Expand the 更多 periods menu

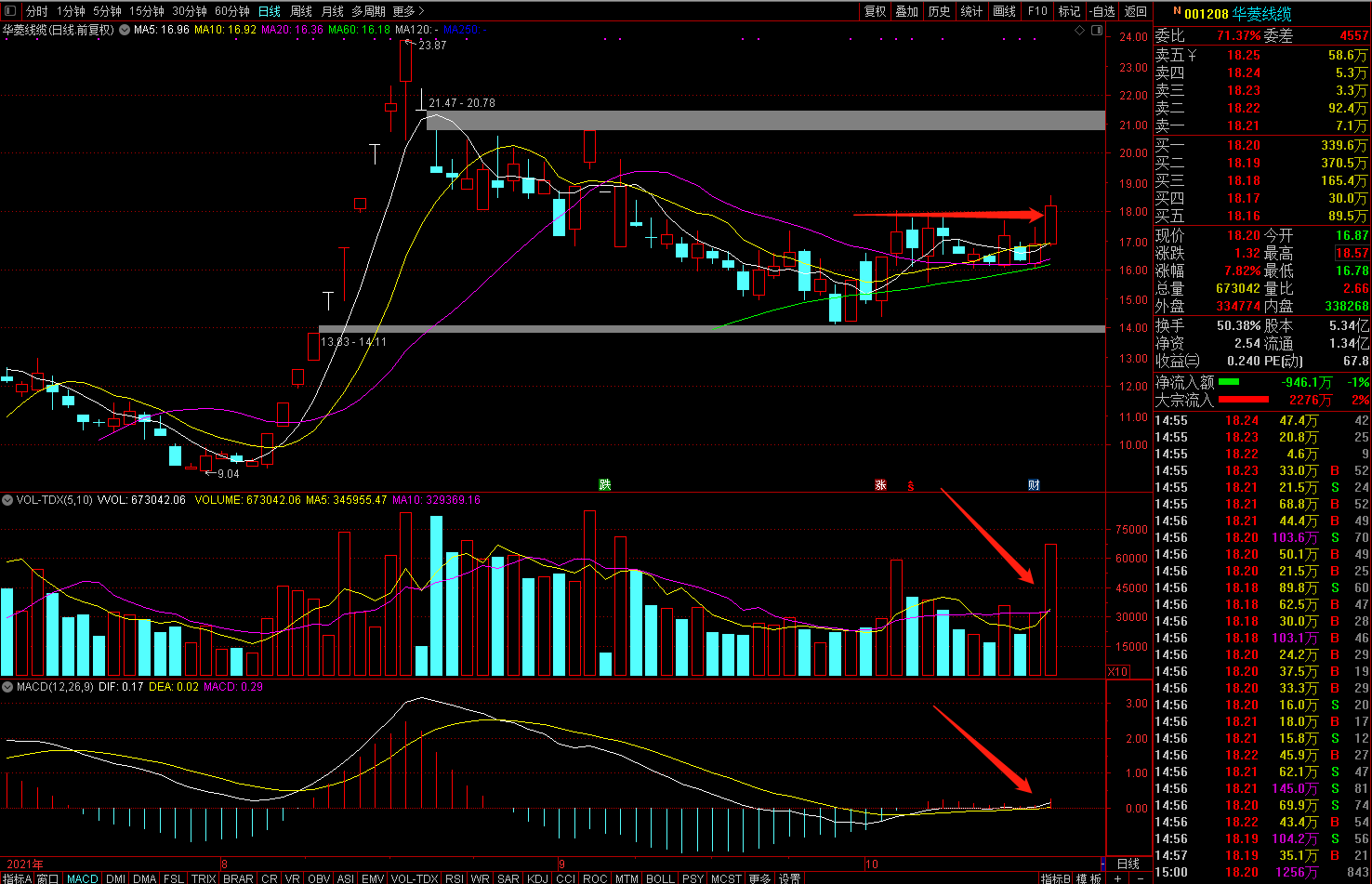408,11
